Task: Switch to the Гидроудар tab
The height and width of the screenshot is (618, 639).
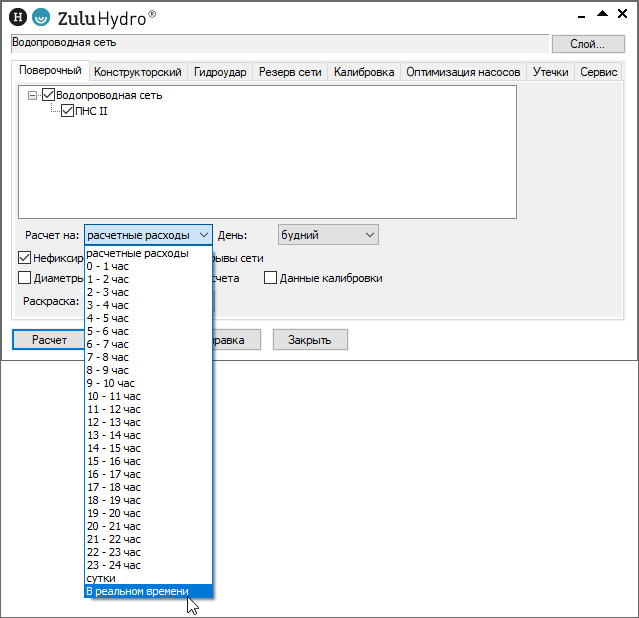Action: [x=219, y=72]
